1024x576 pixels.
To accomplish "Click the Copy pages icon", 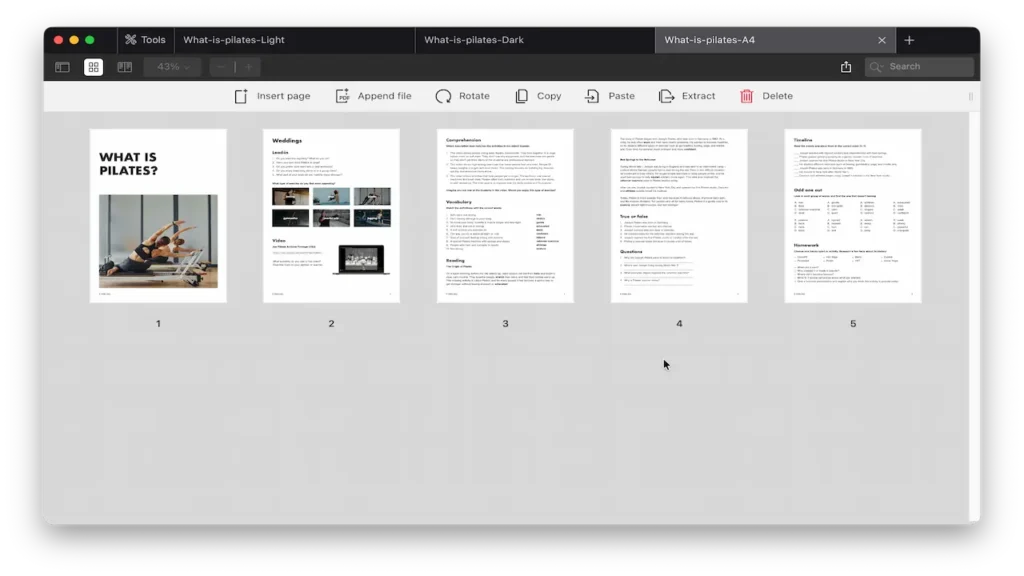I will tap(522, 96).
